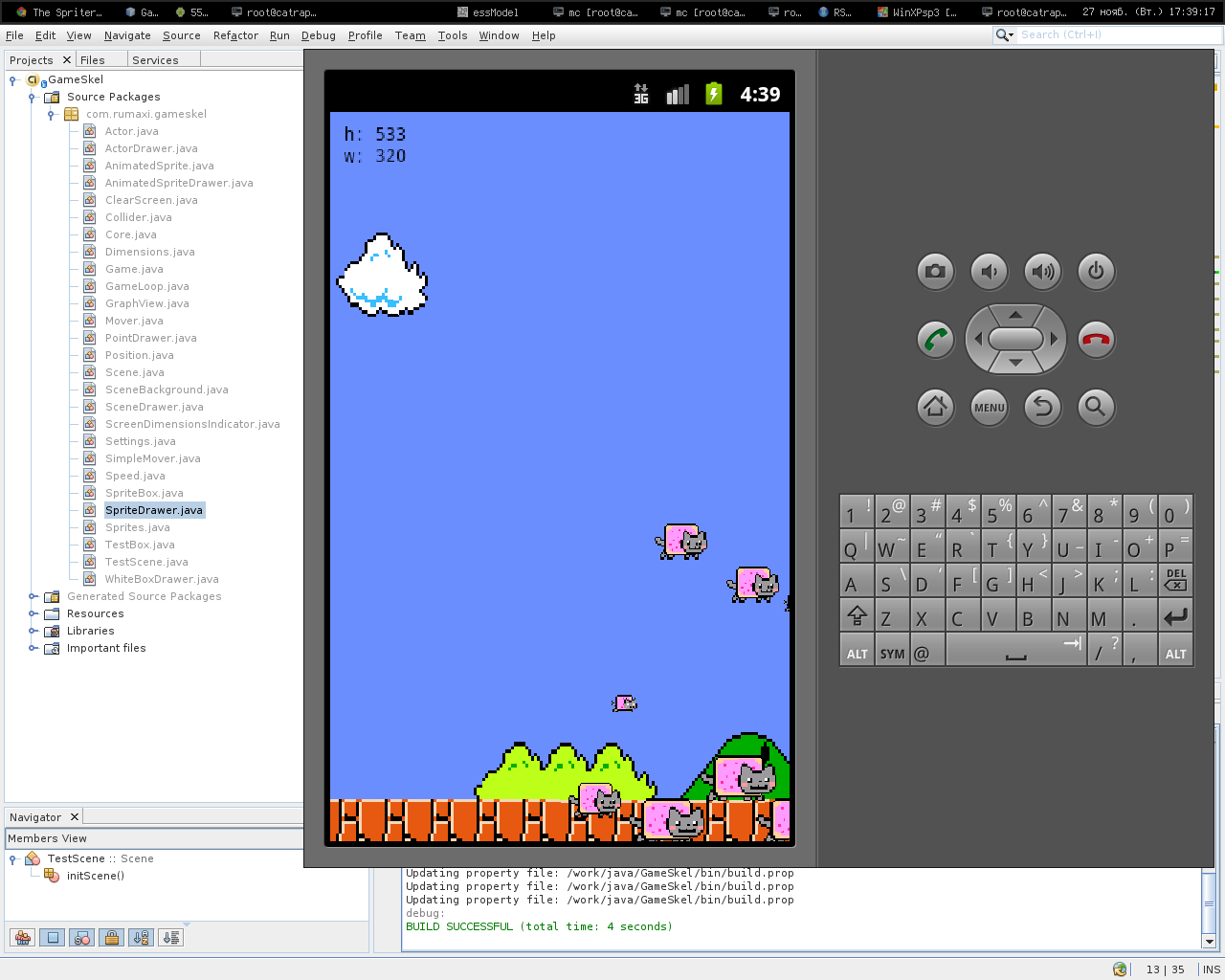The image size is (1225, 980).
Task: Click the Search input field
Action: click(1115, 34)
